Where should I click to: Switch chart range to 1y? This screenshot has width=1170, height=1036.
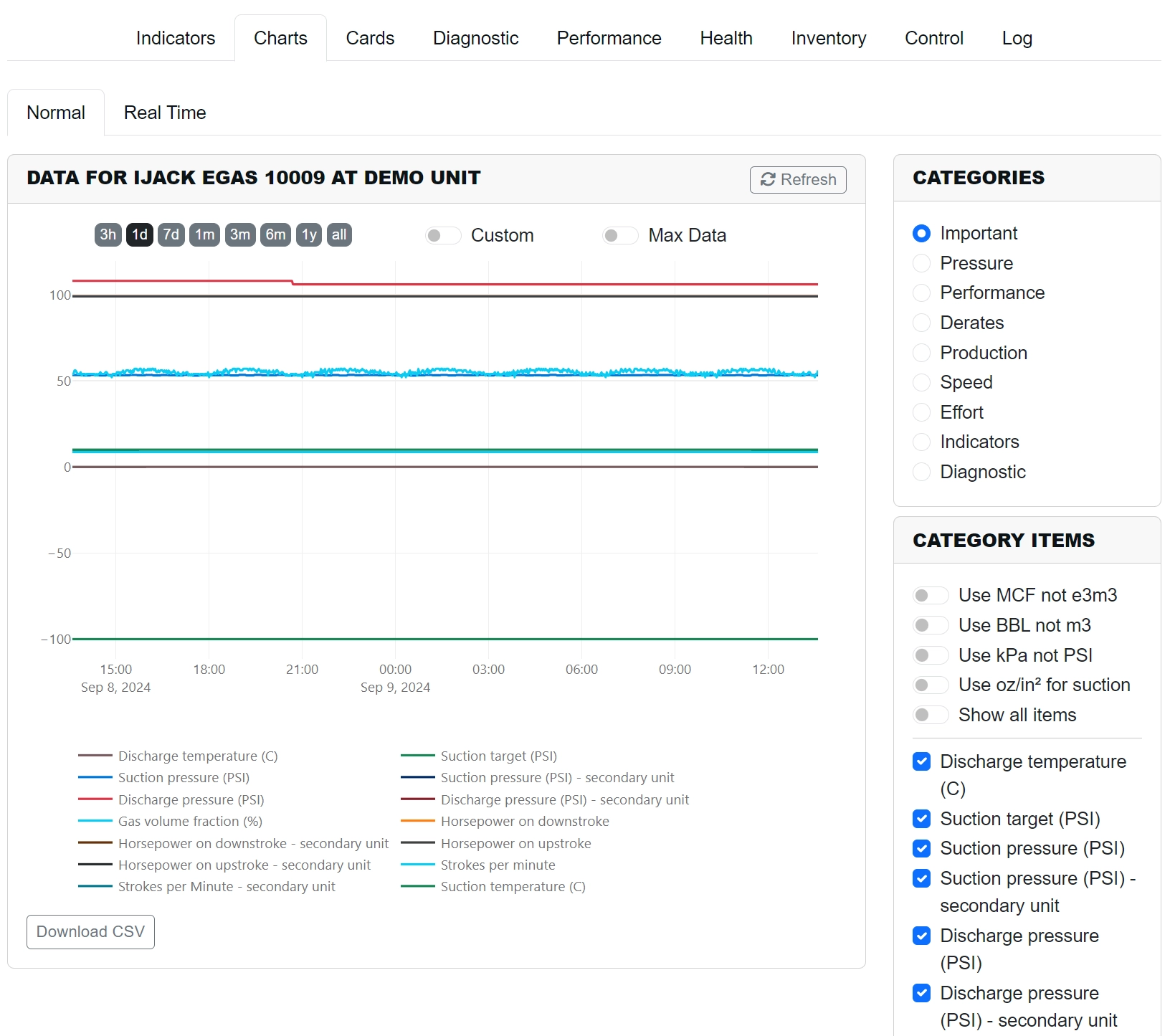(309, 234)
